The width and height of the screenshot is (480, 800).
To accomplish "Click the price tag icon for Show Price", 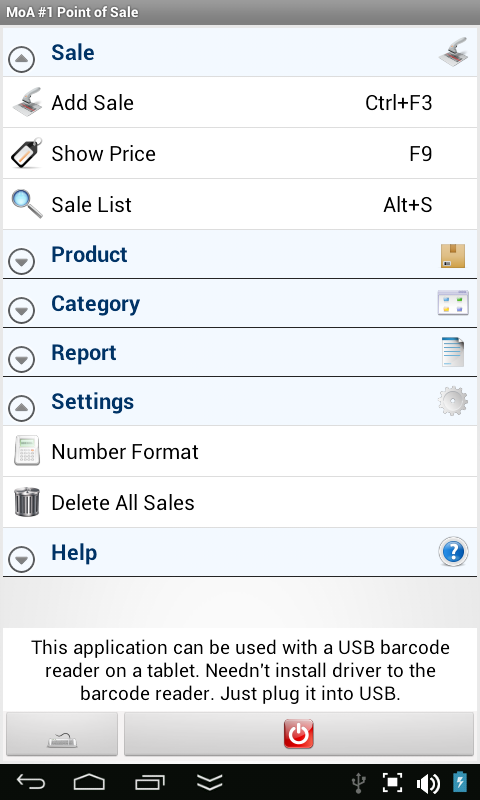I will click(x=27, y=153).
